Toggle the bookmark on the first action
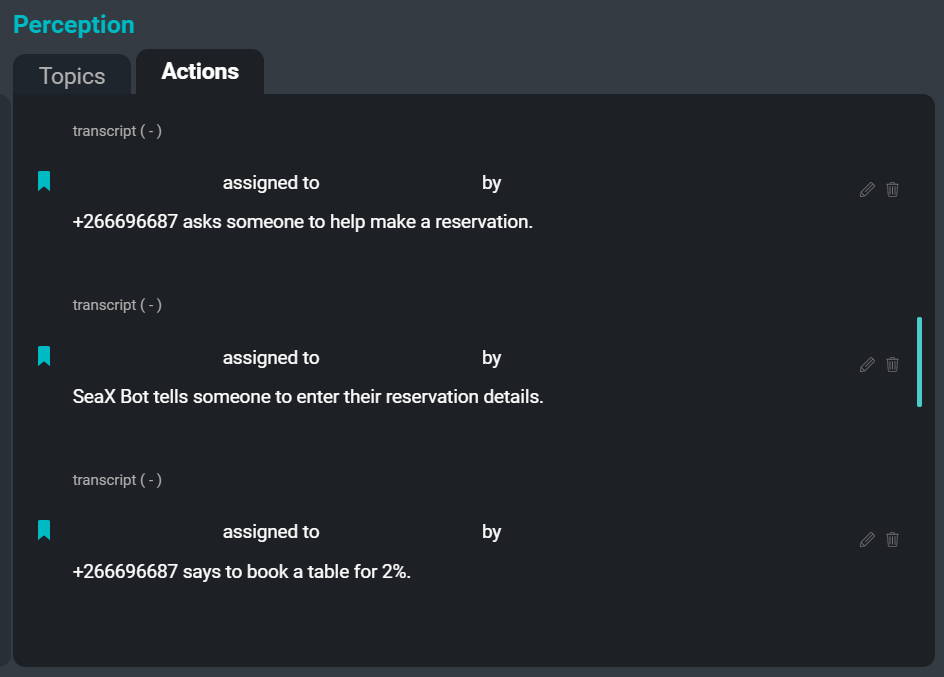944x677 pixels. [43, 181]
